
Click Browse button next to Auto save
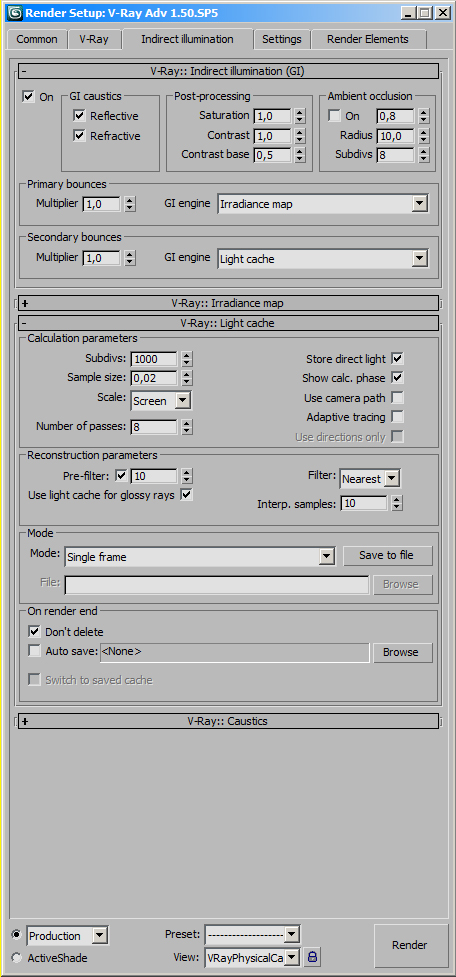pos(401,652)
